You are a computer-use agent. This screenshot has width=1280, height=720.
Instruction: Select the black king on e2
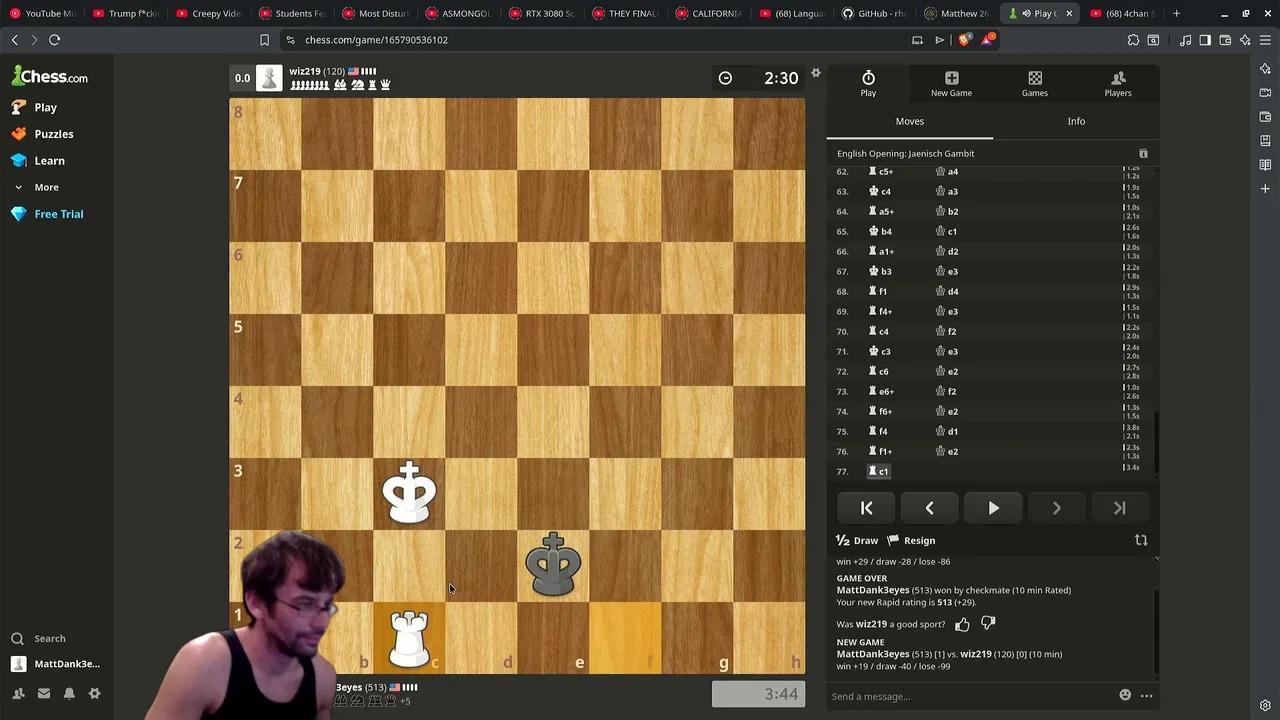(x=553, y=566)
